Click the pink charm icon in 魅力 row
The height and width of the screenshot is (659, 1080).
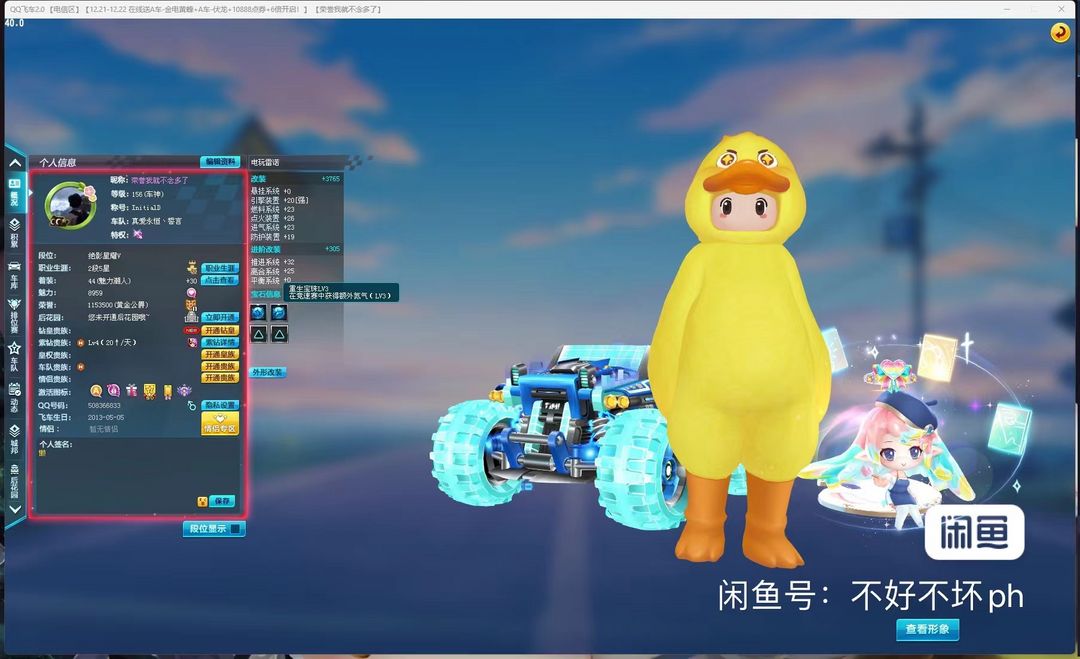click(x=191, y=293)
